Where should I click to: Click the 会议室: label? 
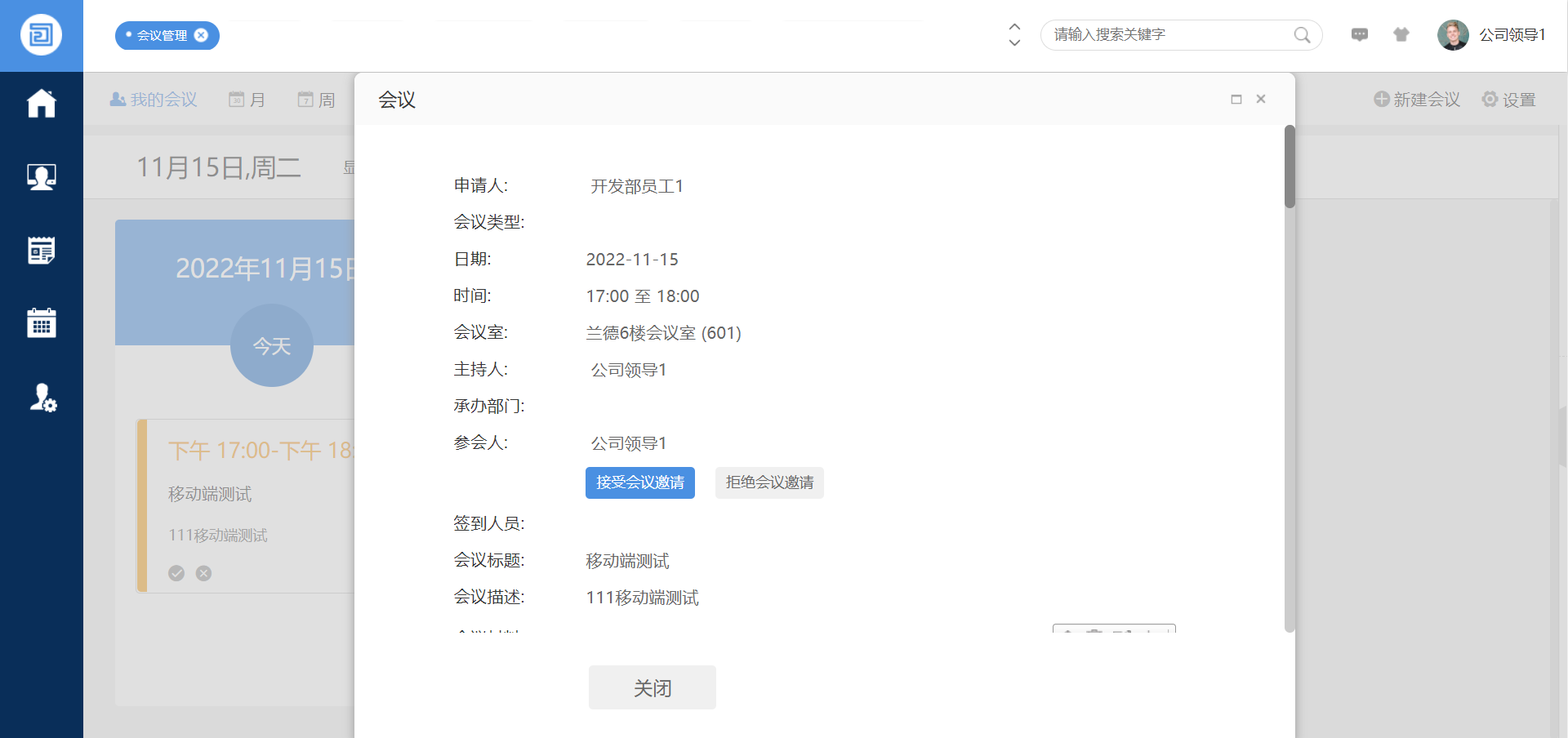point(481,332)
